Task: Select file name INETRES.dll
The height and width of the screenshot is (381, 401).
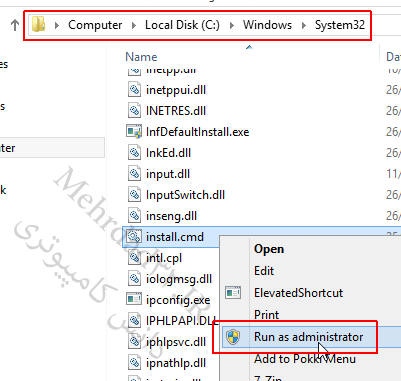Action: (176, 111)
